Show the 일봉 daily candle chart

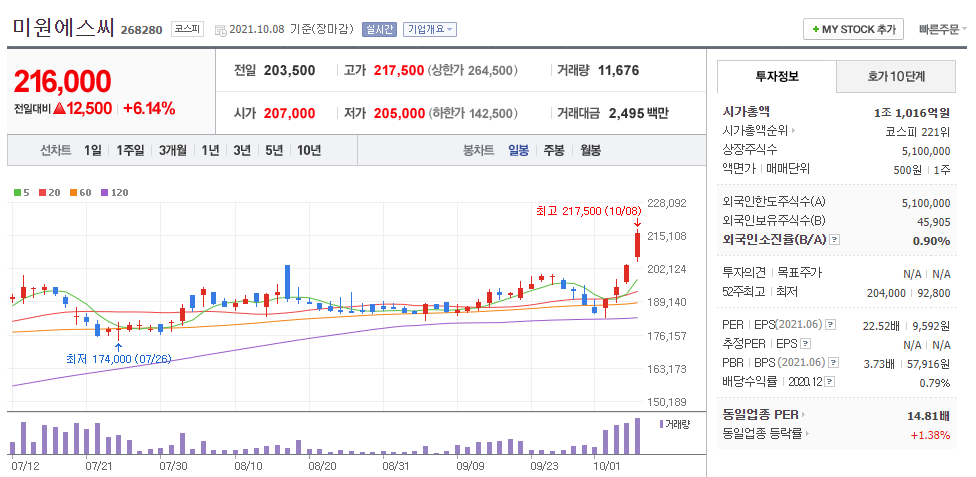click(x=518, y=150)
